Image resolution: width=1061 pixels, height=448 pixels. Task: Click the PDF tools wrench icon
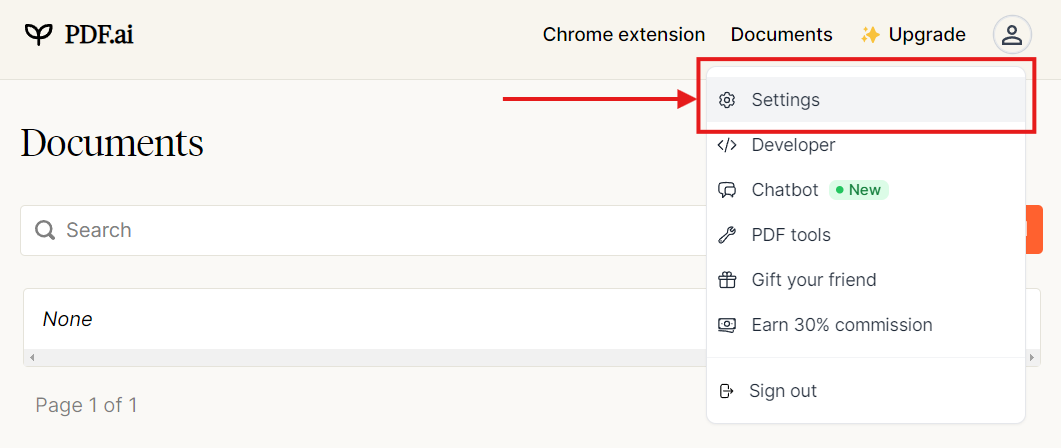tap(728, 235)
